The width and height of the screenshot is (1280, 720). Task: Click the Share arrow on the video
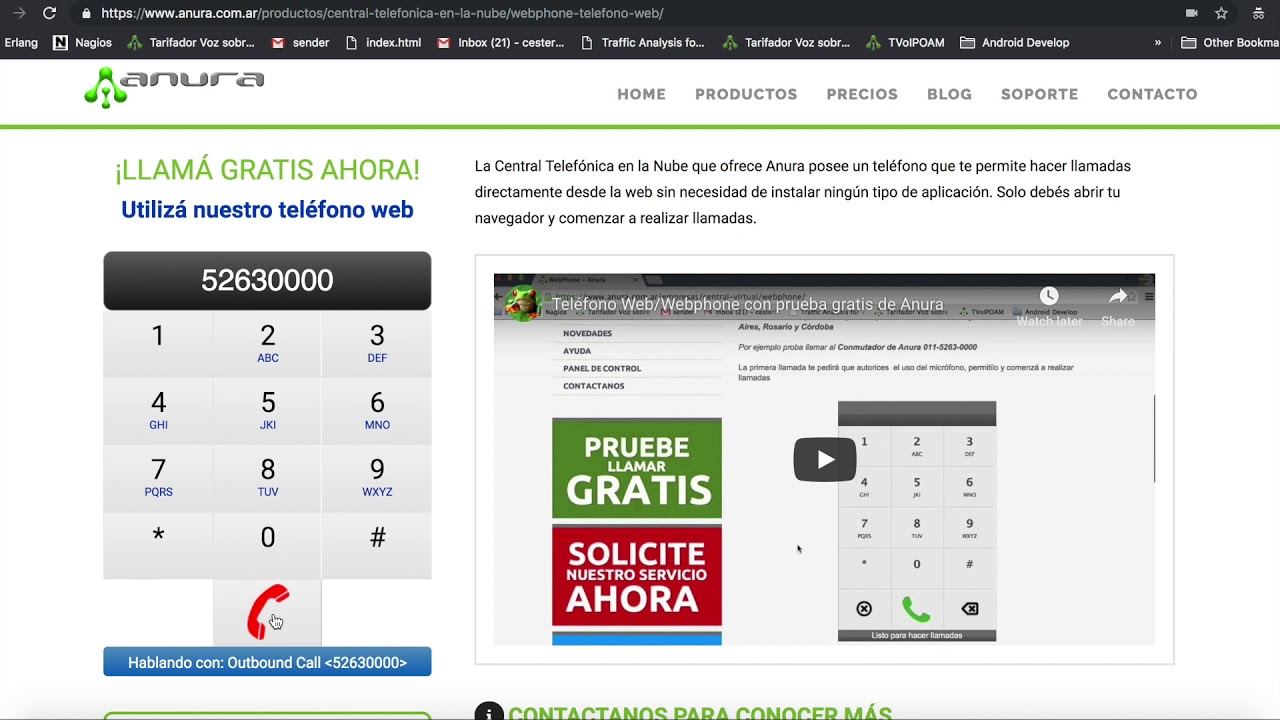[1118, 296]
